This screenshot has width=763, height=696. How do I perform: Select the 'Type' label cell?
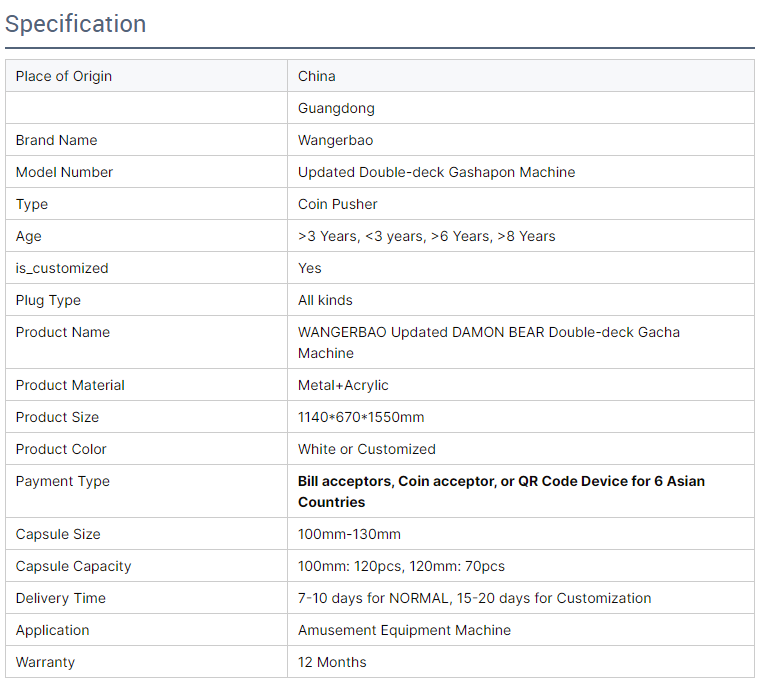click(146, 204)
